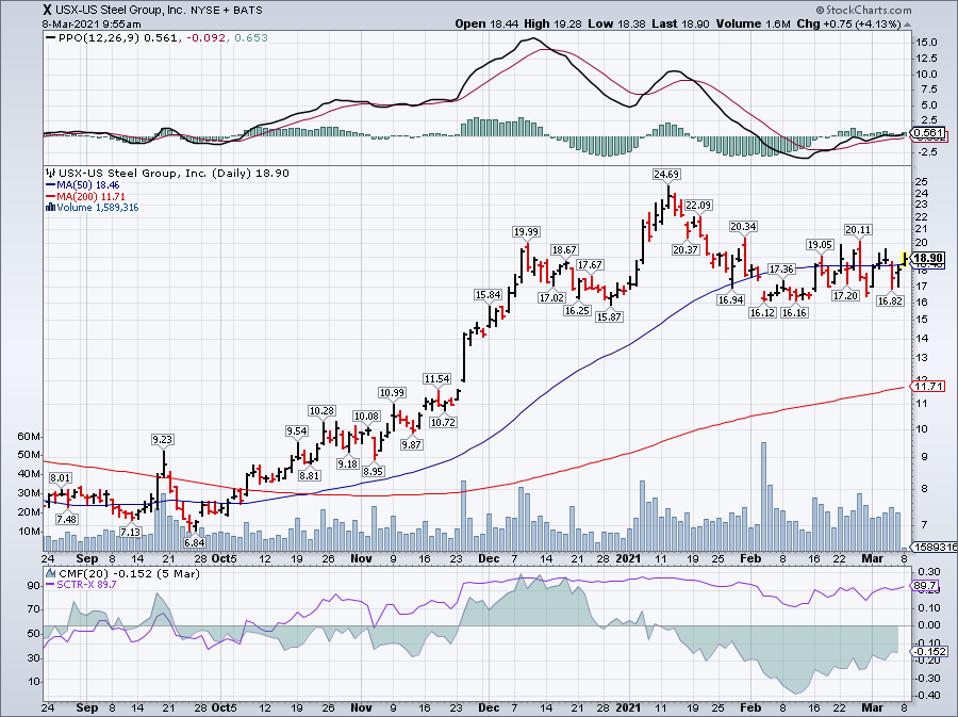The image size is (958, 717).
Task: Click the -0.152 CMF value tag
Action: [929, 652]
